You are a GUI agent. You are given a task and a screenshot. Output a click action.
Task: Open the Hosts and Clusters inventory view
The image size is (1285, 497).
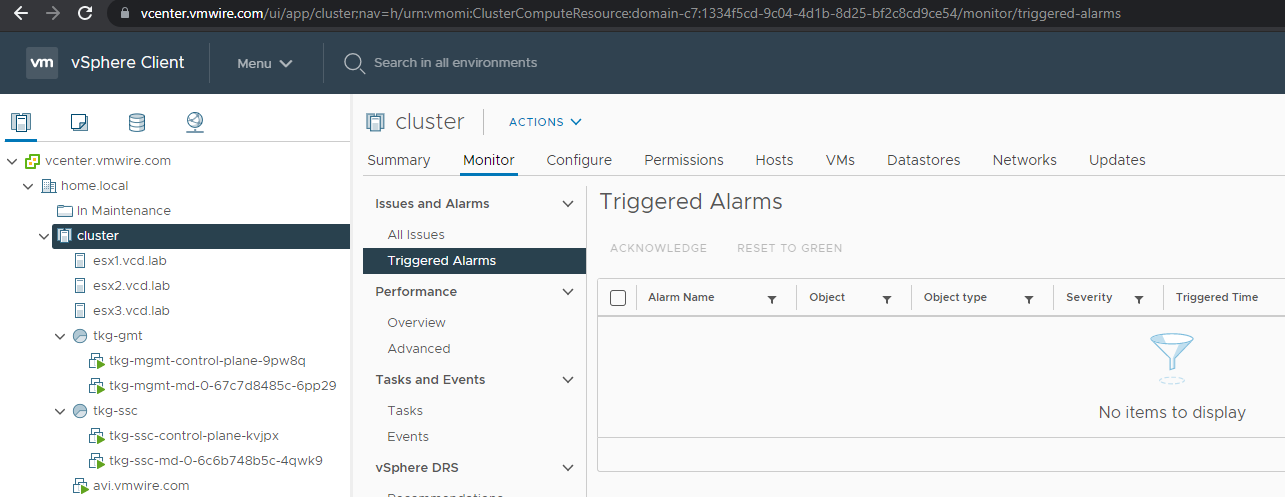[21, 123]
